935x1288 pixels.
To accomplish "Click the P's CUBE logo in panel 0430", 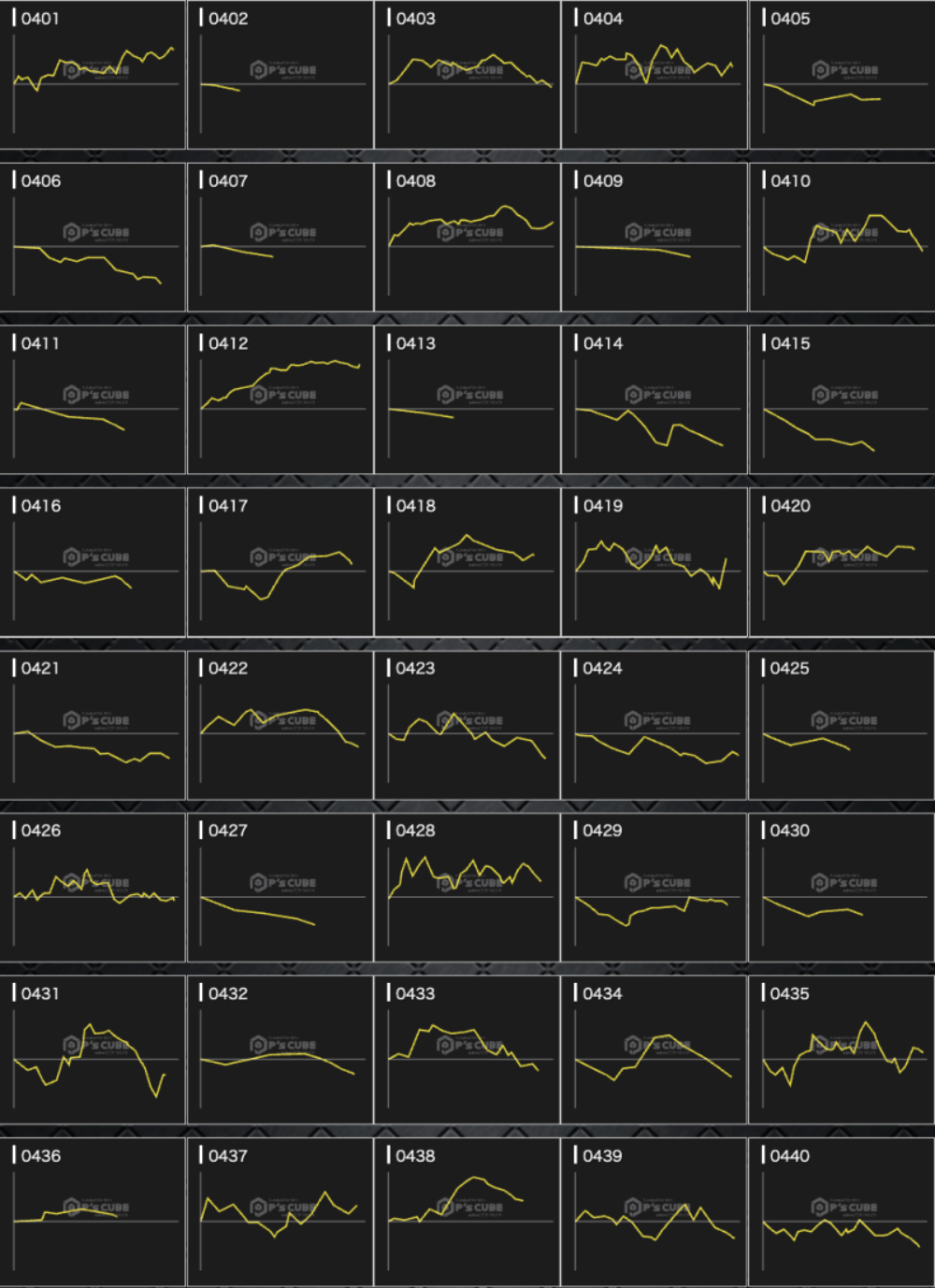I will tap(844, 882).
